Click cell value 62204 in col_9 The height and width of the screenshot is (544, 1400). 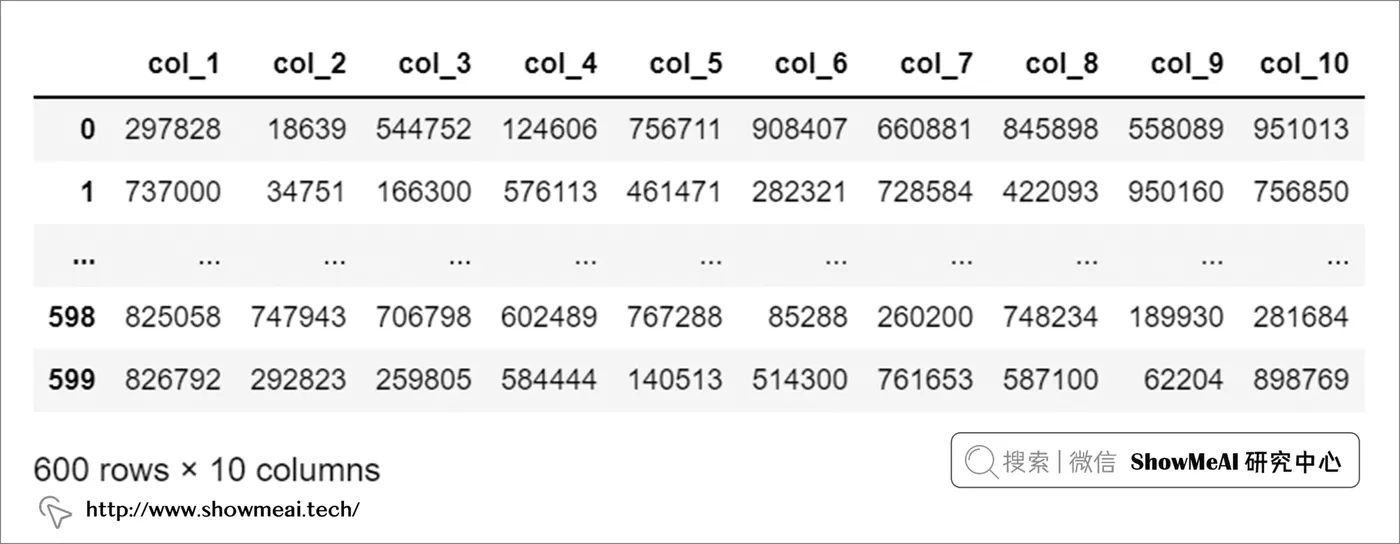click(x=1184, y=379)
